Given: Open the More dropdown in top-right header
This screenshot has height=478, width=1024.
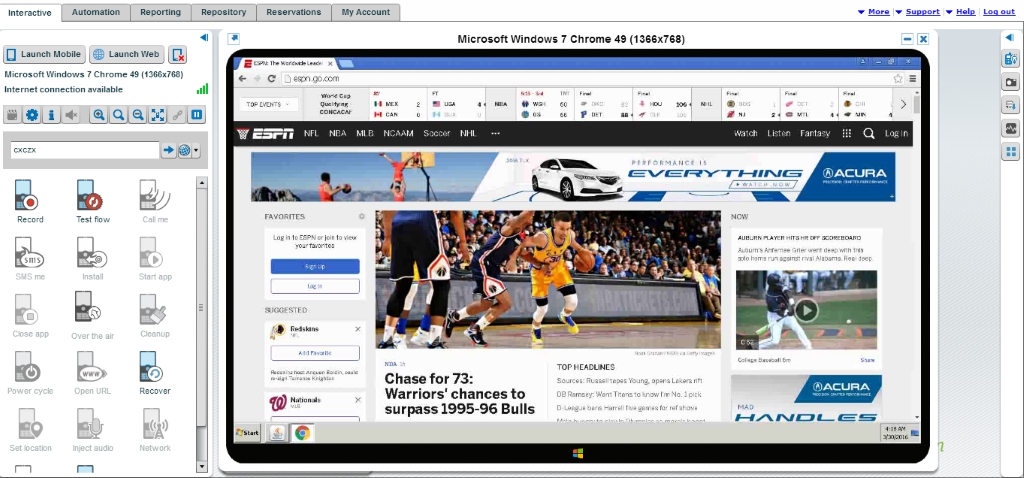Looking at the screenshot, I should pos(873,12).
